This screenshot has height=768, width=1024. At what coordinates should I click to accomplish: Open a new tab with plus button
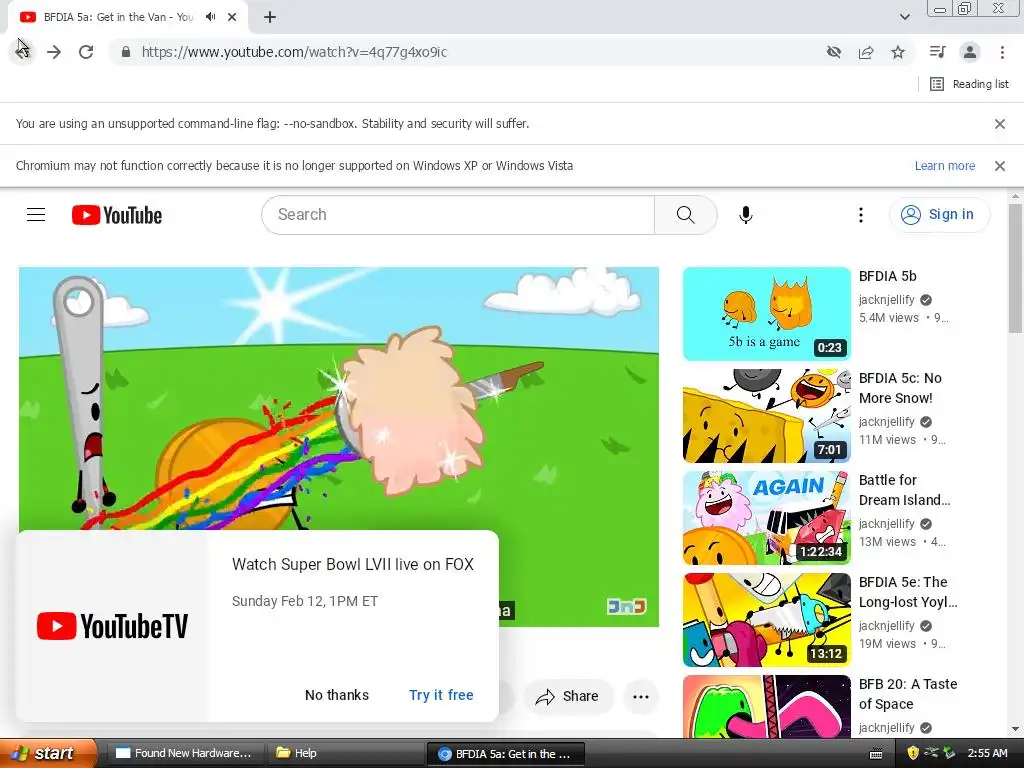click(270, 17)
